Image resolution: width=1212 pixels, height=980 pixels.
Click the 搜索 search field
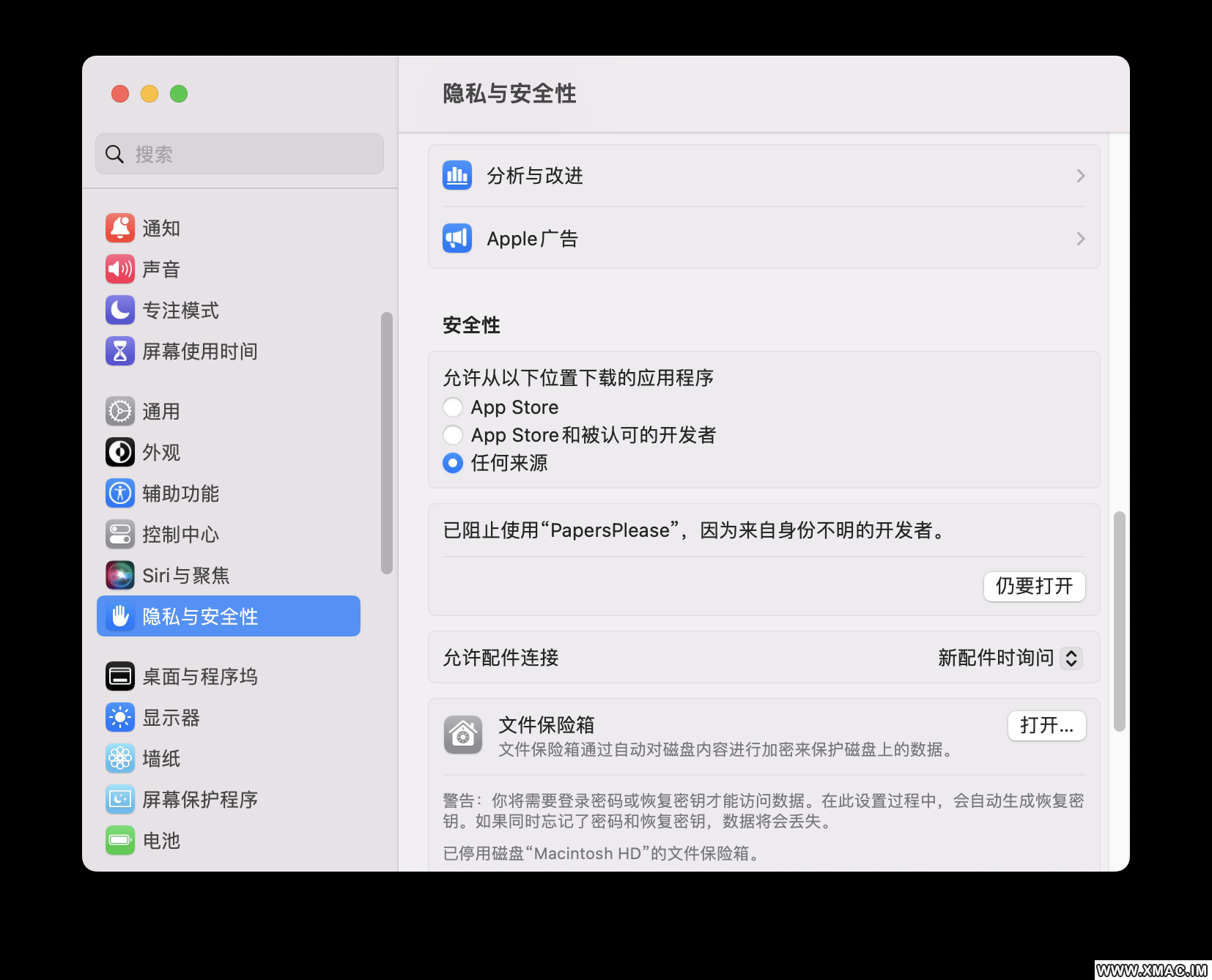[x=240, y=154]
